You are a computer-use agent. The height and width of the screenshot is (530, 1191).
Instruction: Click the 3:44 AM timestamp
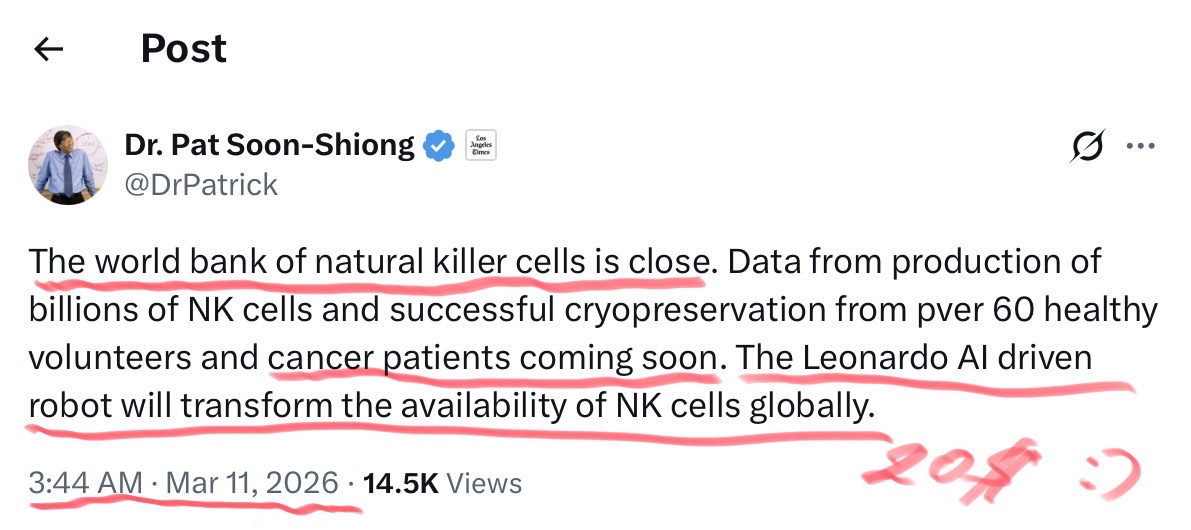pyautogui.click(x=87, y=483)
